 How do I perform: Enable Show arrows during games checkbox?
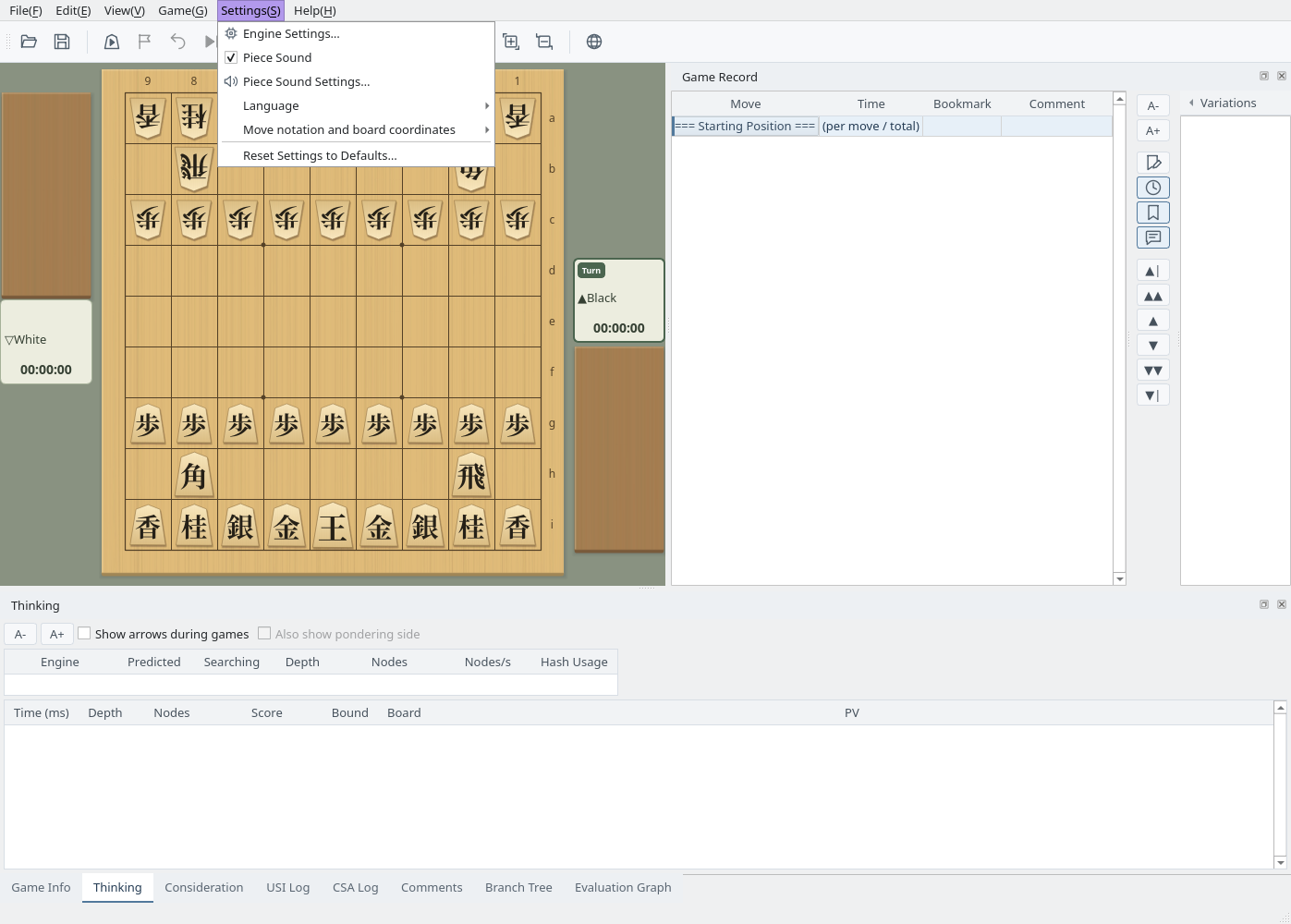84,633
